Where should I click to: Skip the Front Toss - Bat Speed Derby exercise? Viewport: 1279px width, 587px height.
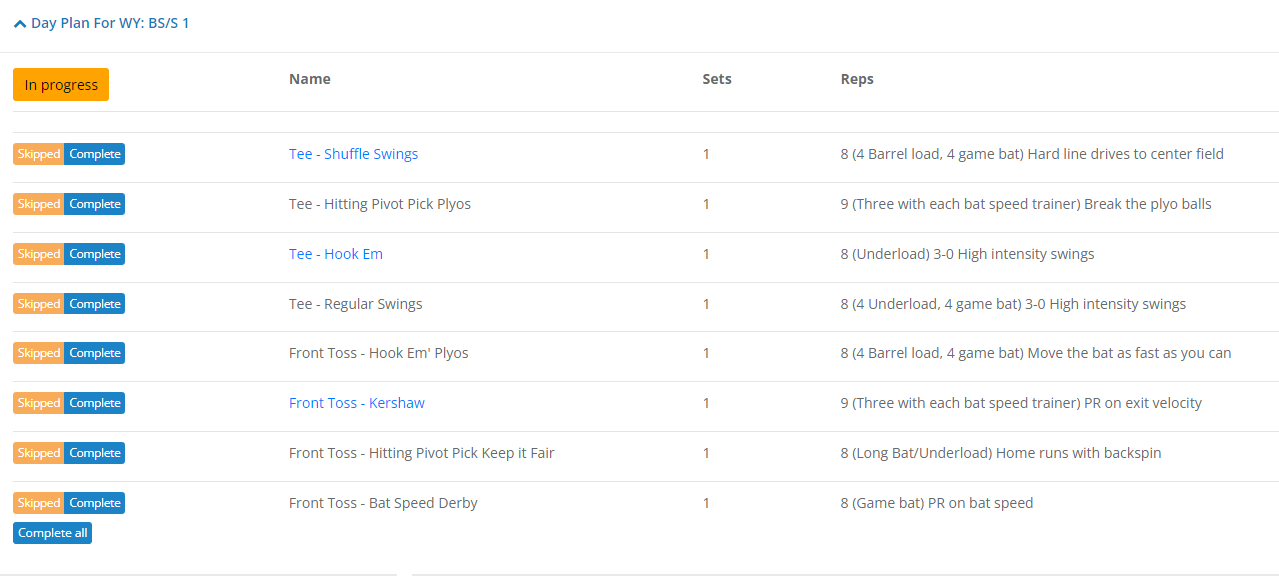39,503
